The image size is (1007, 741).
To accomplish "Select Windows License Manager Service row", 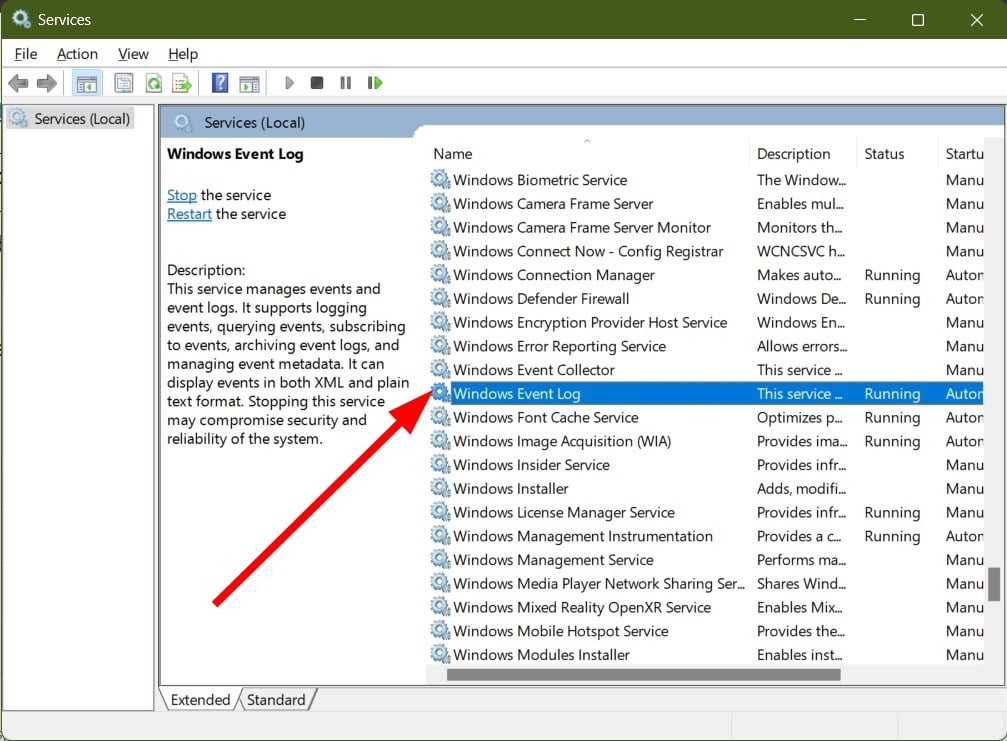I will pos(706,512).
